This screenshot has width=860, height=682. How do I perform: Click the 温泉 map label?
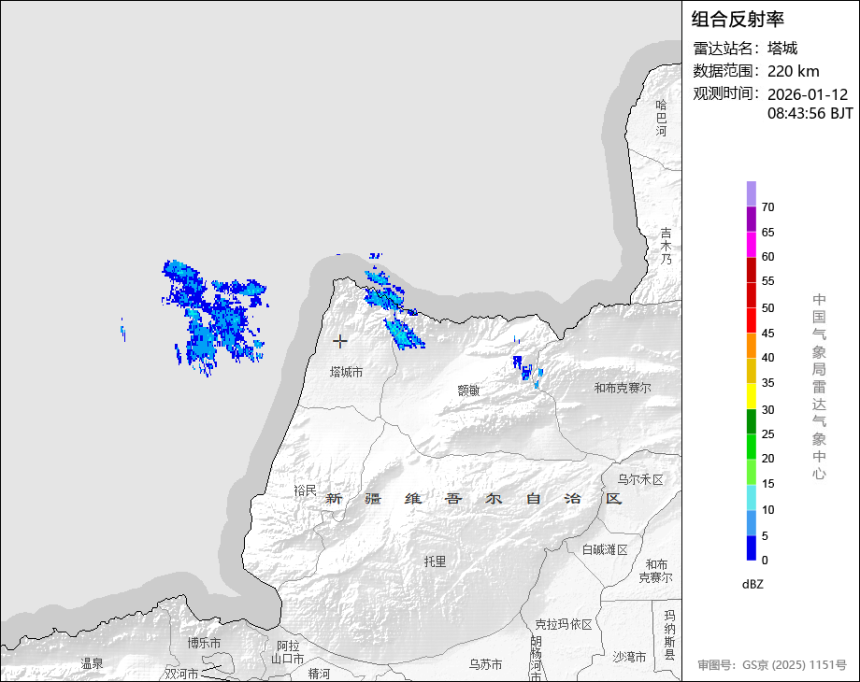click(92, 663)
